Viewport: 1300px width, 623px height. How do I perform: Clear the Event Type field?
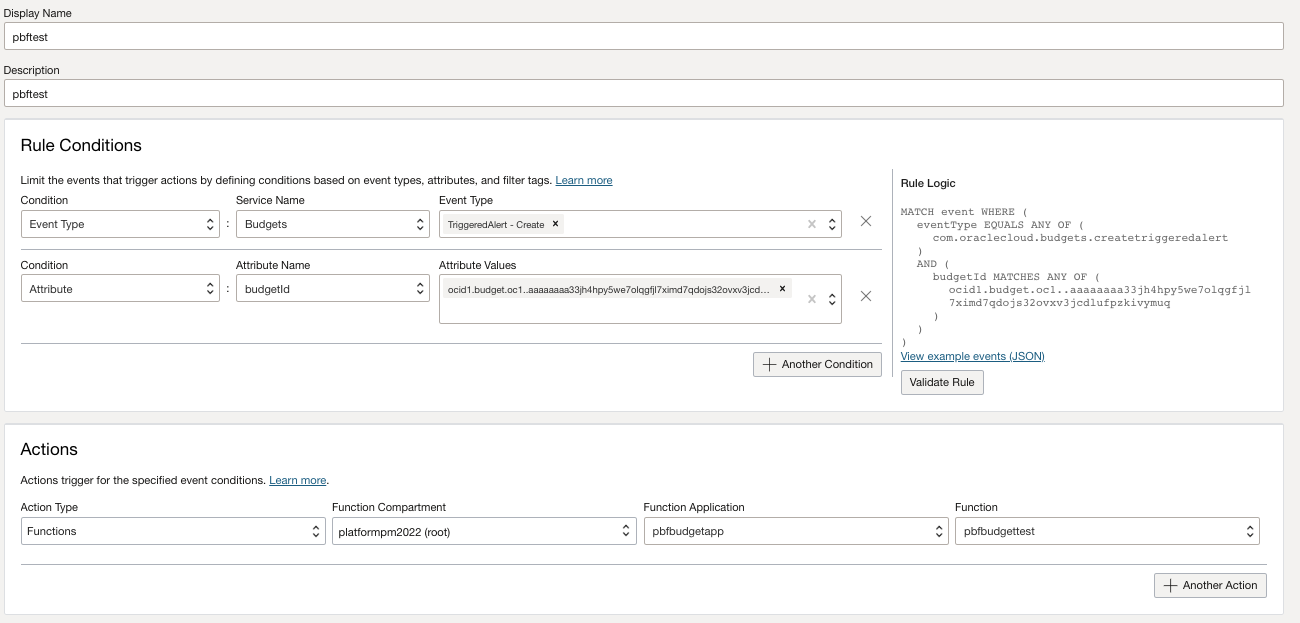812,224
